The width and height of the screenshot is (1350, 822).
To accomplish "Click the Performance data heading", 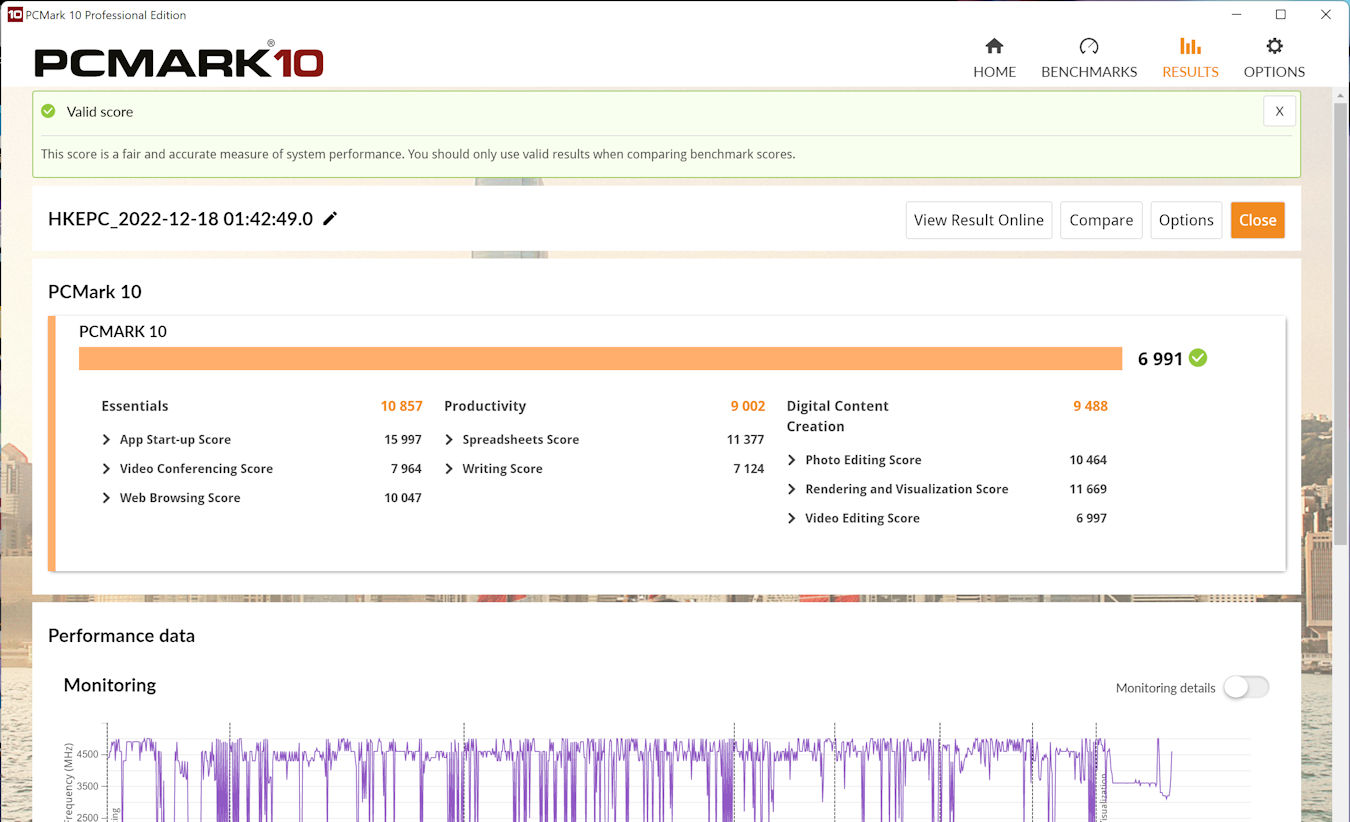I will coord(121,636).
